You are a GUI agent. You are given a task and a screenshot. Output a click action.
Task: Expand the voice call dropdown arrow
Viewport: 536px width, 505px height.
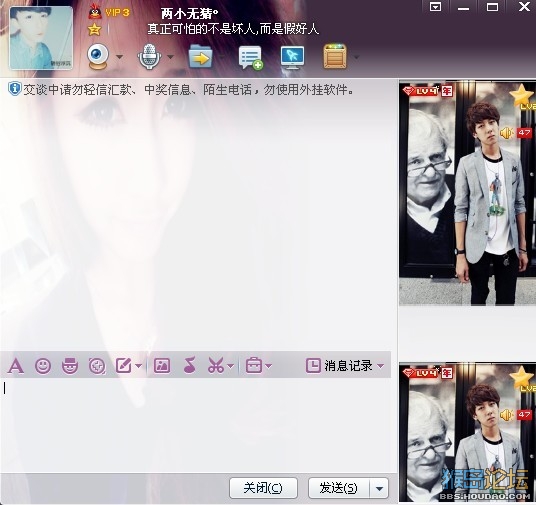[x=170, y=57]
